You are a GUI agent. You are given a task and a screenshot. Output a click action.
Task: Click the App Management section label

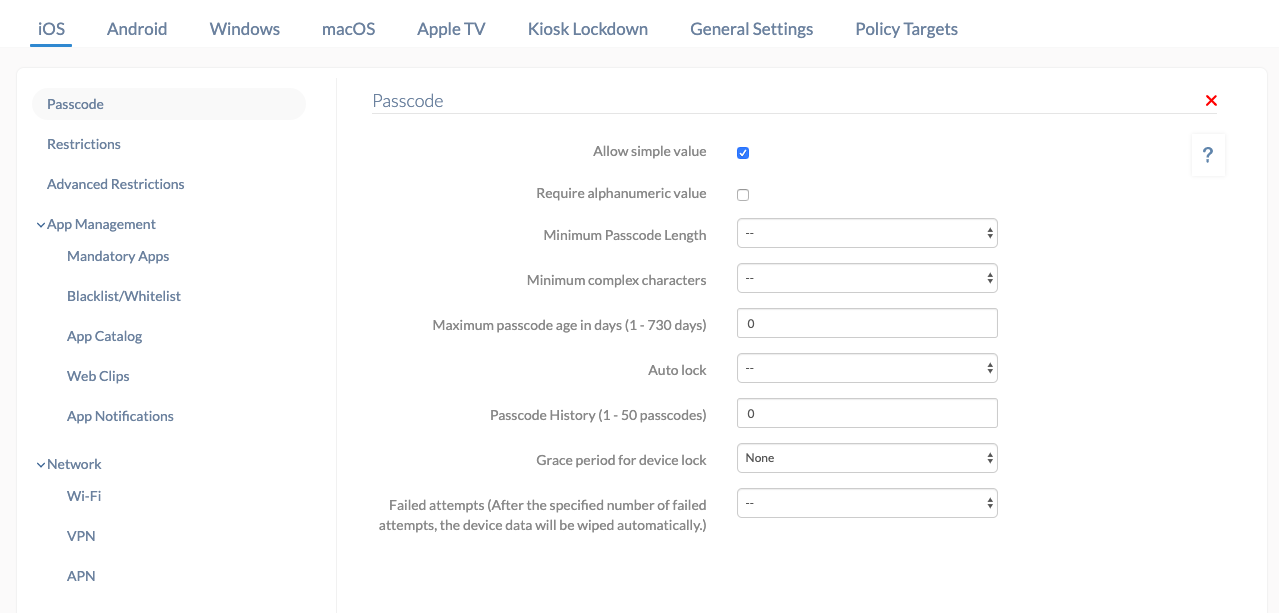pyautogui.click(x=101, y=224)
